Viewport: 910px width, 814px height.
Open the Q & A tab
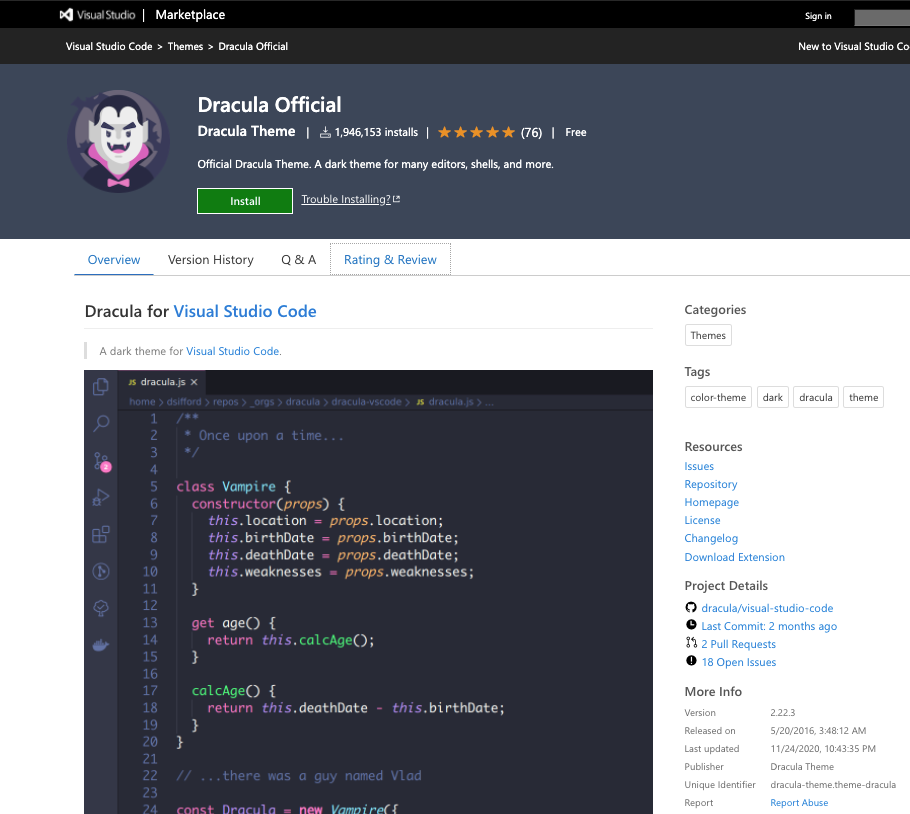(298, 259)
